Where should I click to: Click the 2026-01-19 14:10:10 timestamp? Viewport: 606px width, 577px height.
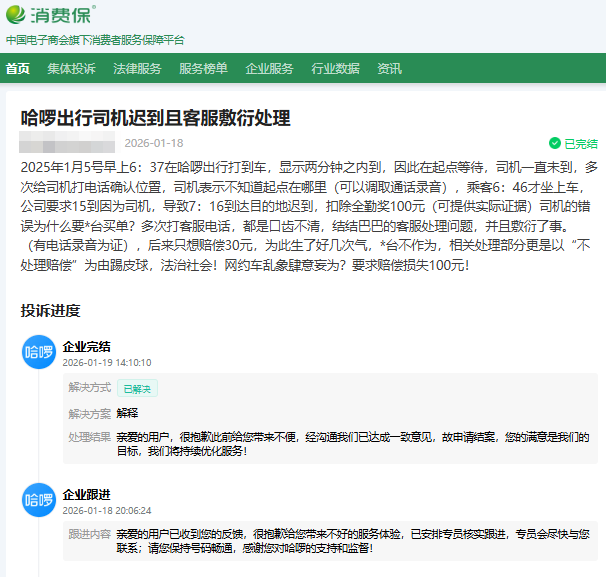point(107,363)
